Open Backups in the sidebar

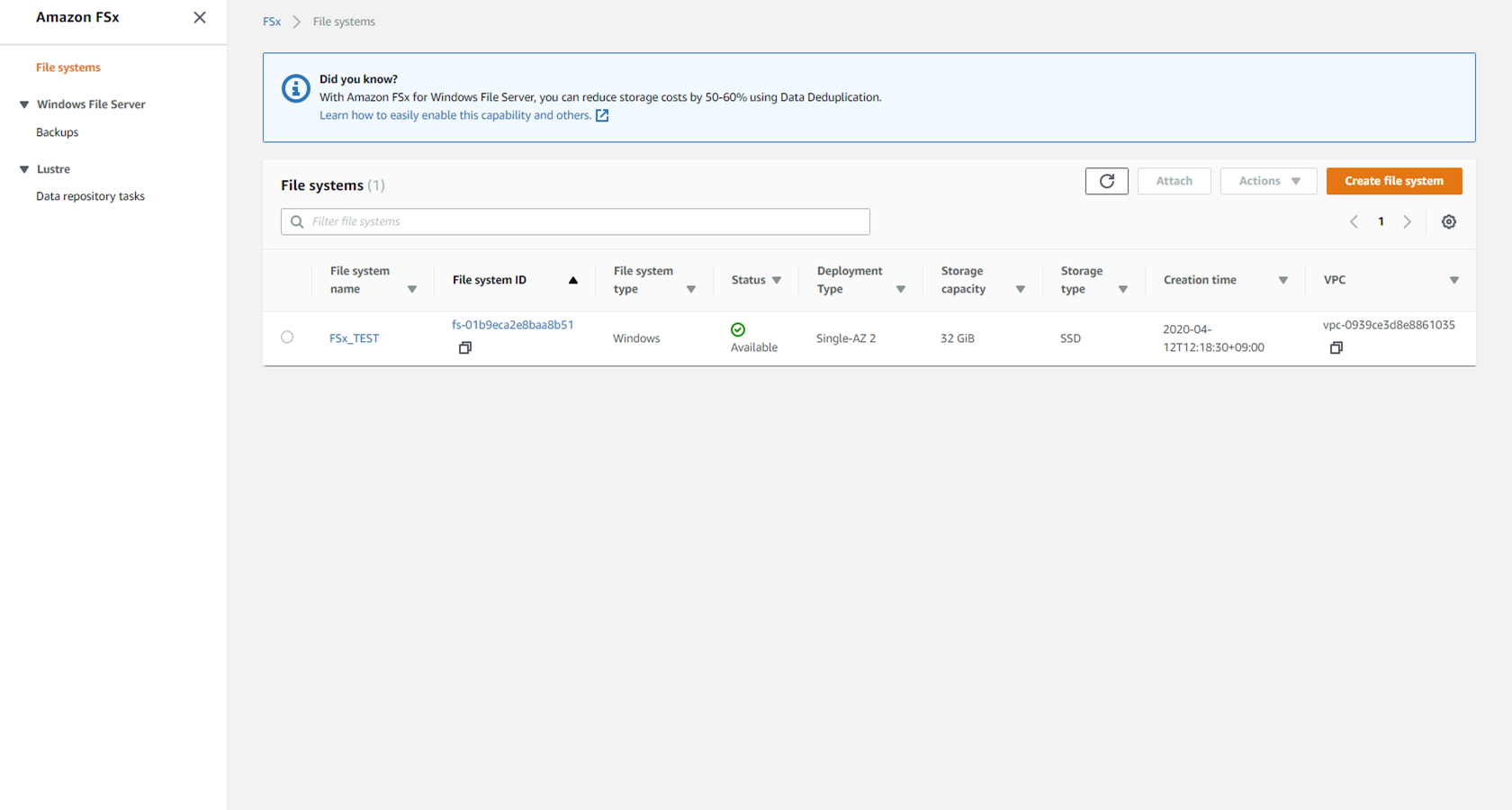(57, 132)
